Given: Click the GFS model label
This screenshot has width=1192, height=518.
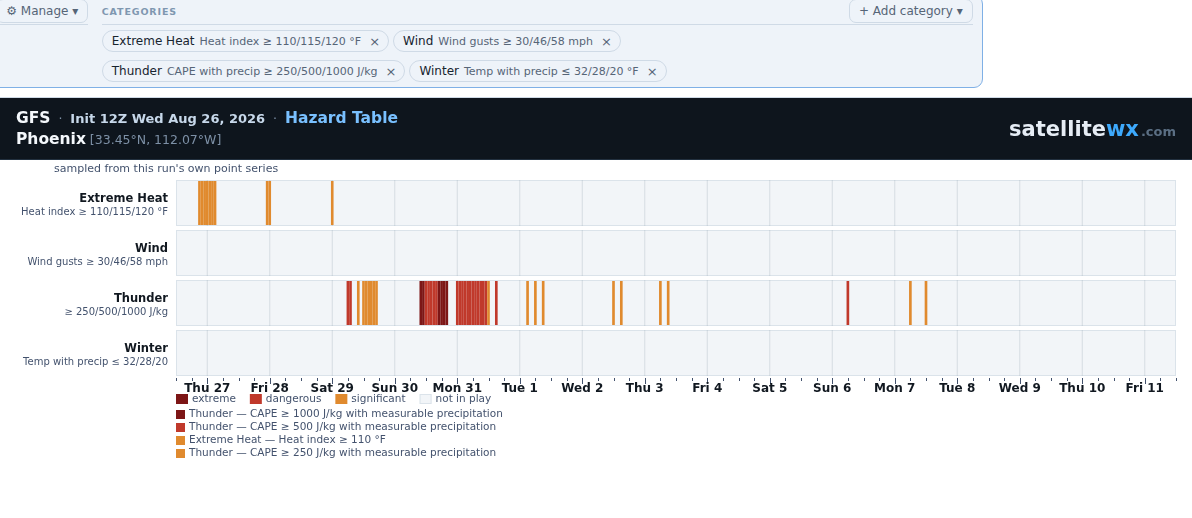Looking at the screenshot, I should point(33,118).
